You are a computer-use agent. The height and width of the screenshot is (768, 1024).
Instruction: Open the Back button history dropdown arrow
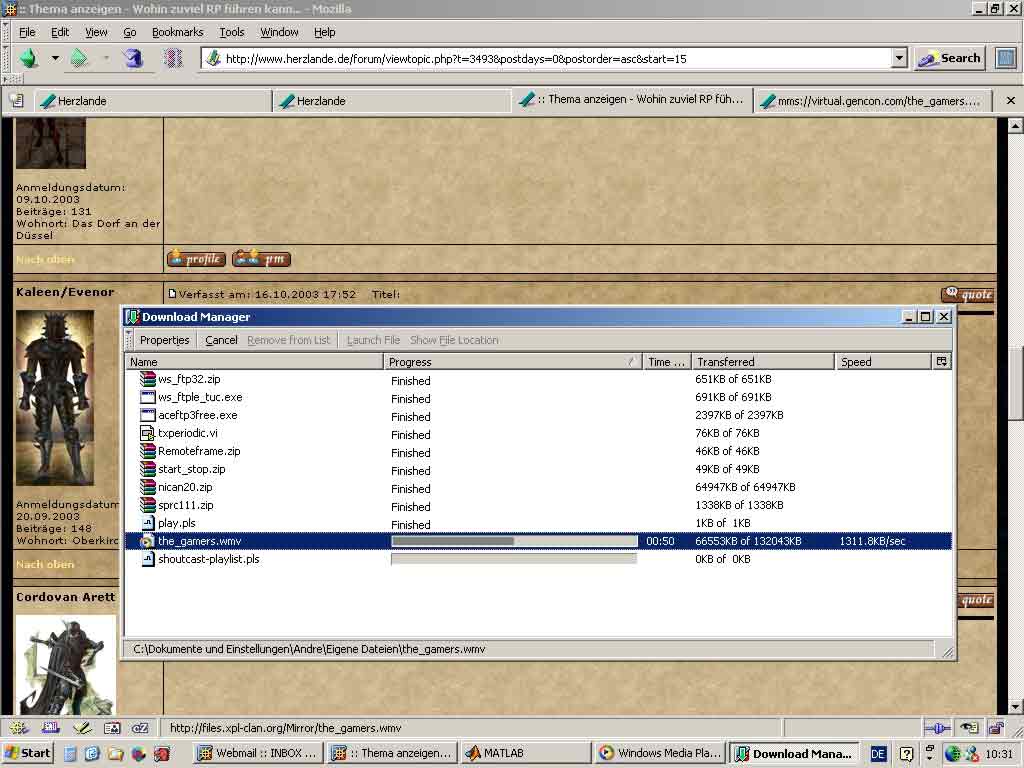[55, 58]
